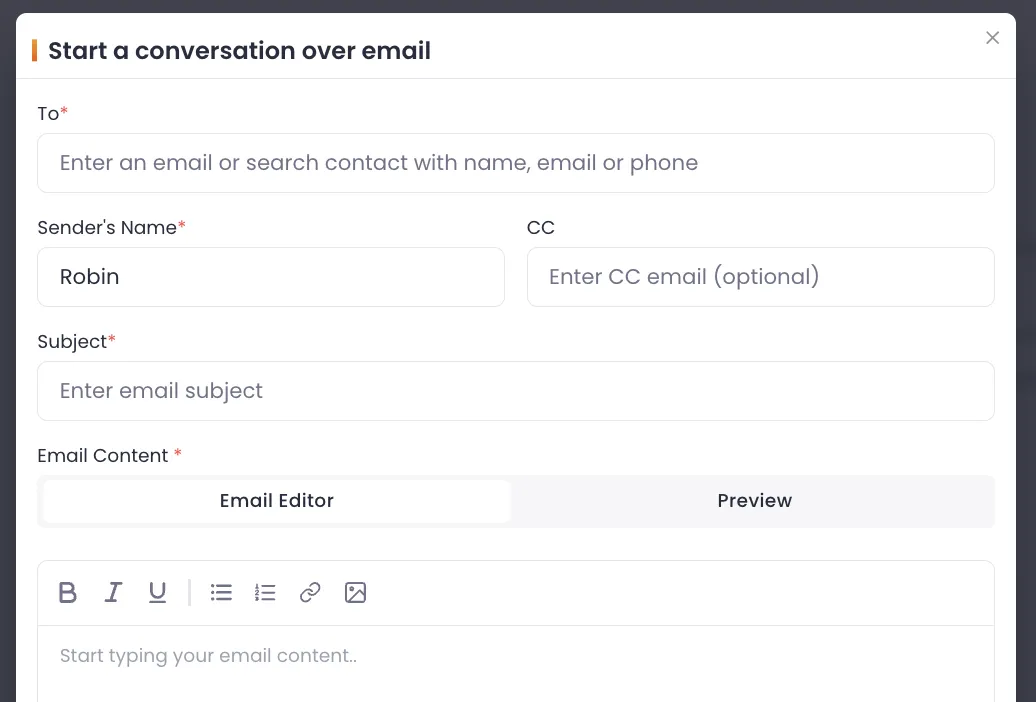Focus the To recipient search field
Image resolution: width=1036 pixels, height=702 pixels.
(516, 163)
